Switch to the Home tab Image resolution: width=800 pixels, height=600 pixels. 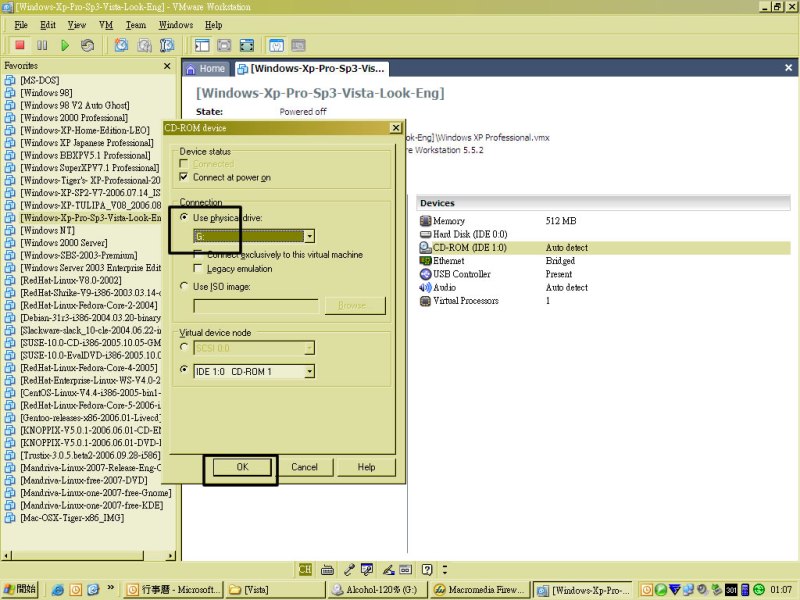[x=206, y=68]
